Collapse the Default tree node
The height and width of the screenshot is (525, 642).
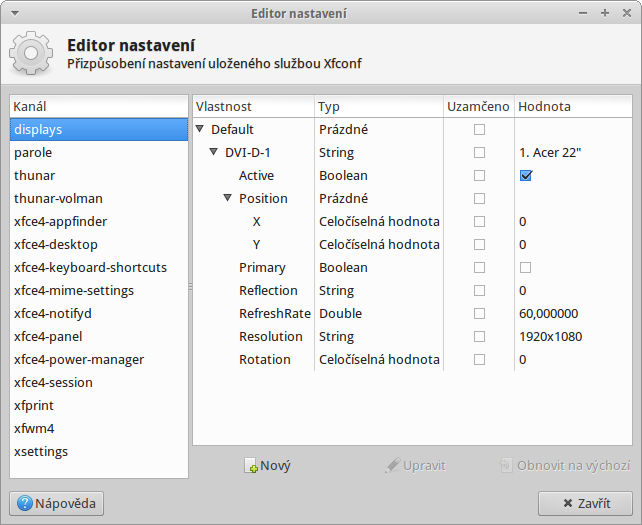[x=200, y=129]
